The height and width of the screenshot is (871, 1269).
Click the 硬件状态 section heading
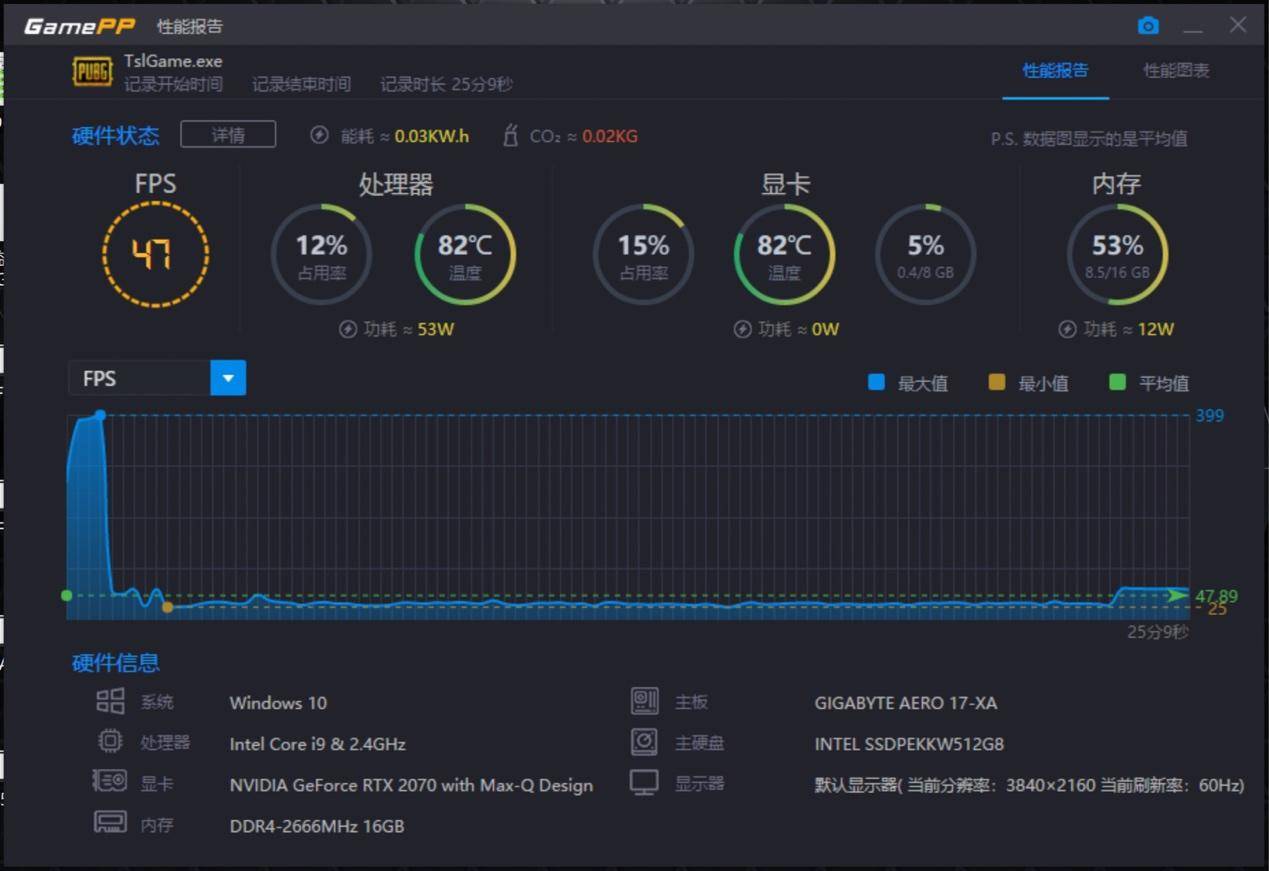click(x=115, y=136)
